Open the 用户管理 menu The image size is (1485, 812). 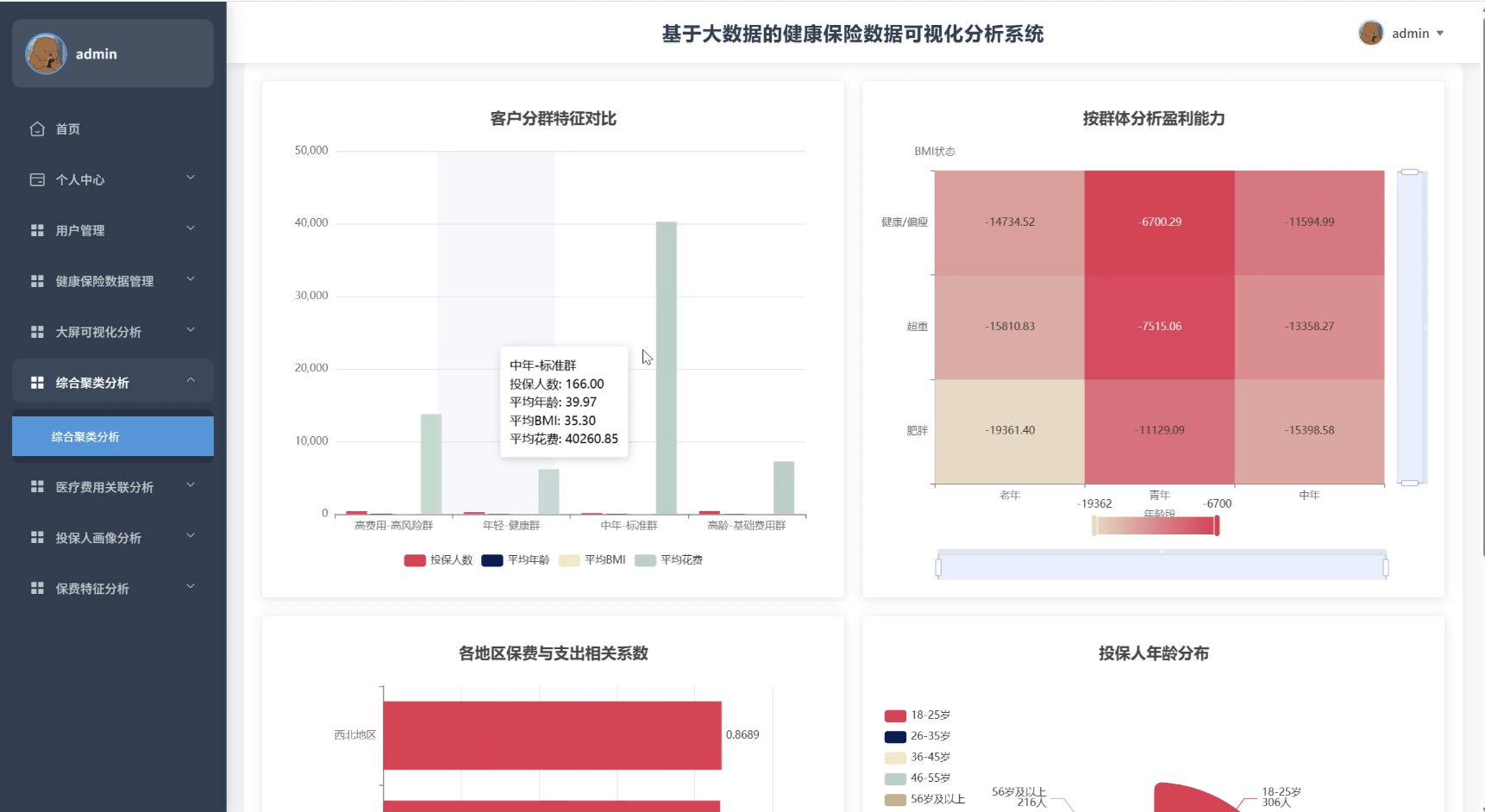coord(113,230)
